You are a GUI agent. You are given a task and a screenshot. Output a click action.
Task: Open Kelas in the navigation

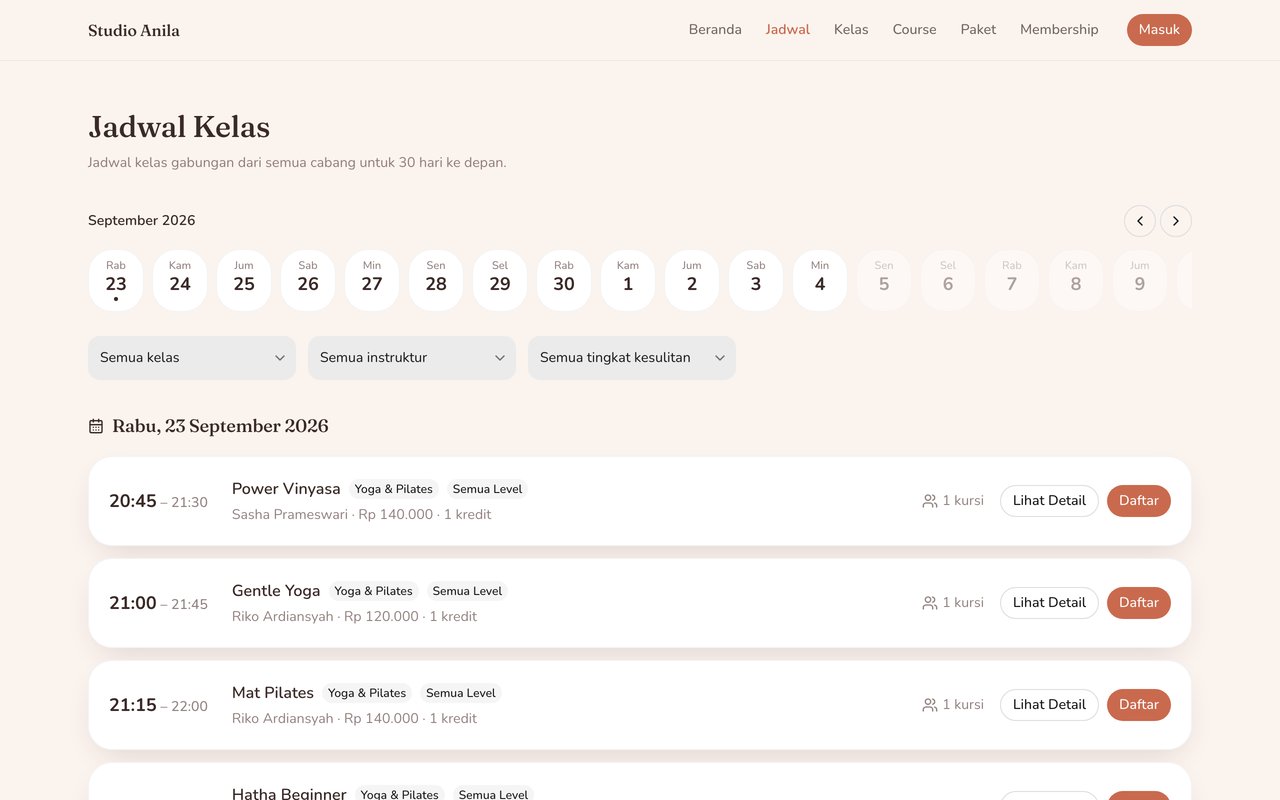(x=851, y=30)
